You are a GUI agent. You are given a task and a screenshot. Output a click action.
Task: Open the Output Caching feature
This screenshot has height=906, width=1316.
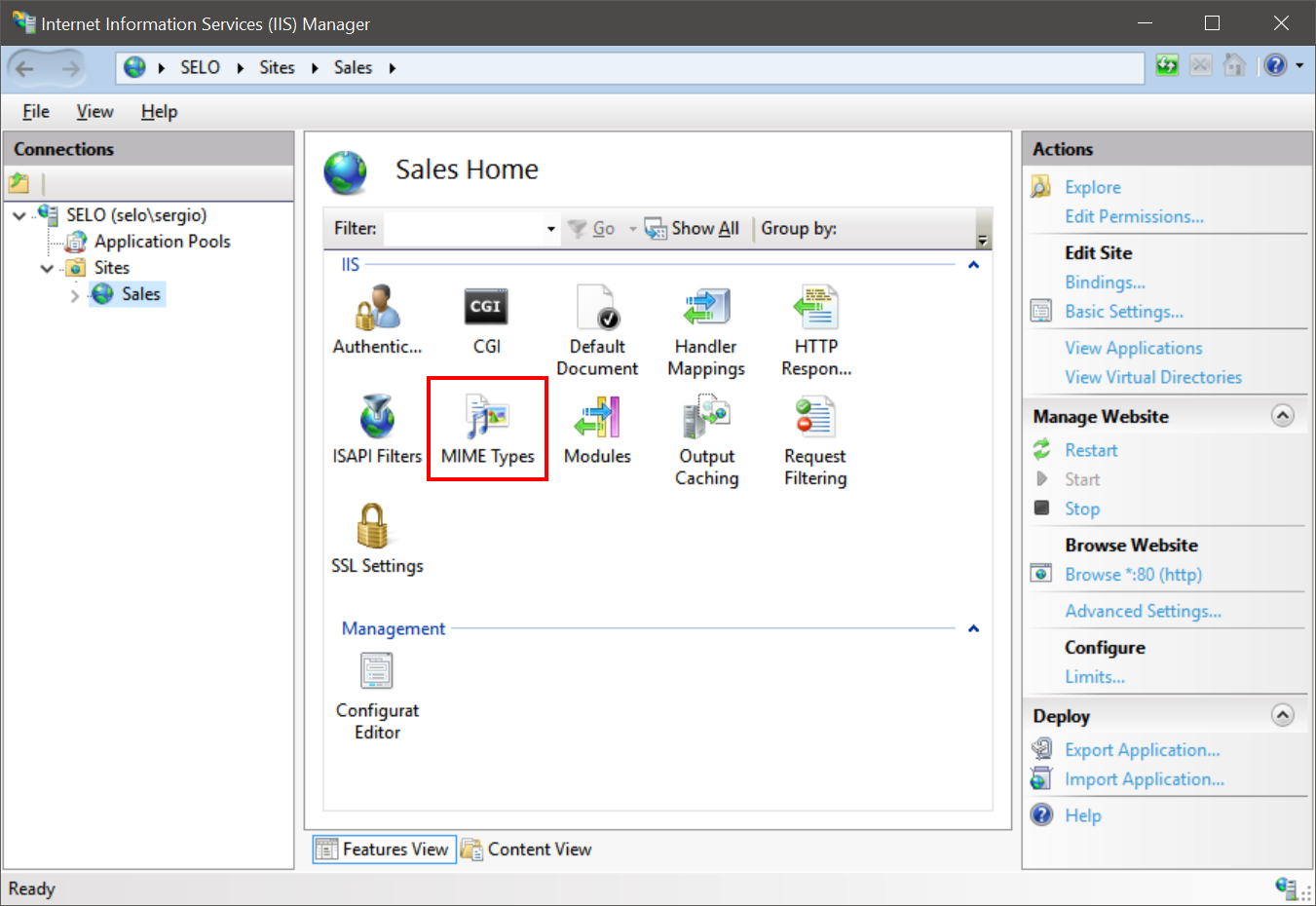click(x=707, y=440)
